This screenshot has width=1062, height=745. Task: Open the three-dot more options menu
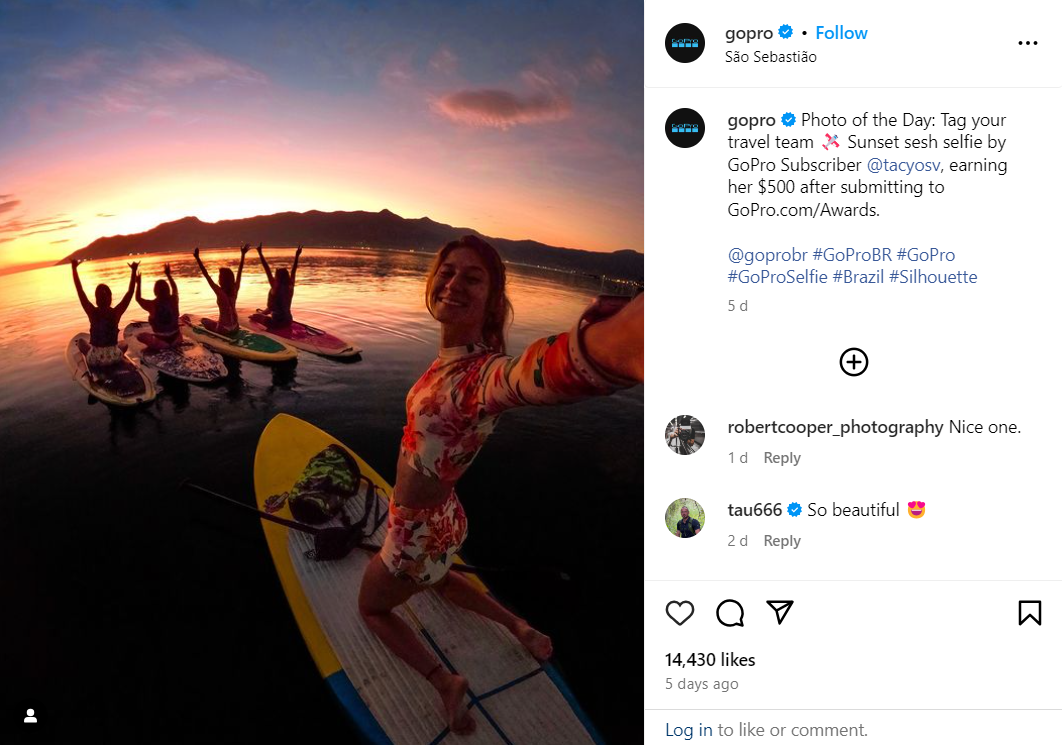point(1027,43)
